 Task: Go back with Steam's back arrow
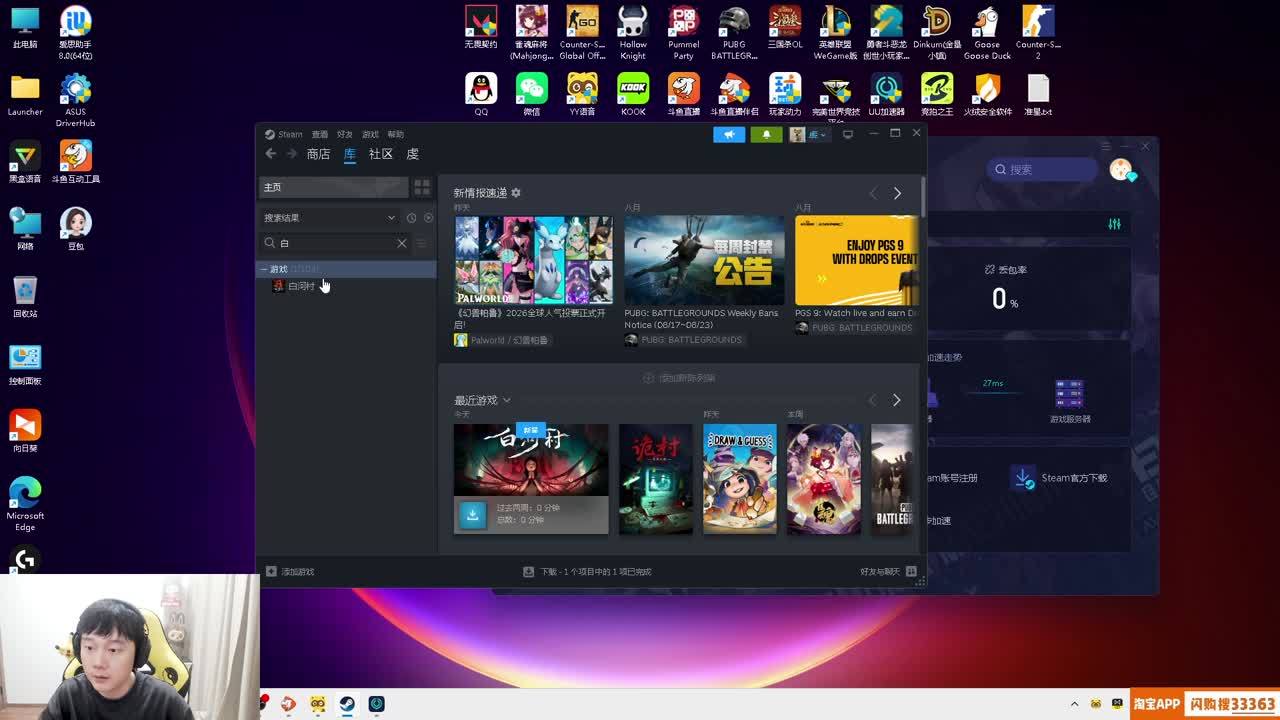point(271,154)
